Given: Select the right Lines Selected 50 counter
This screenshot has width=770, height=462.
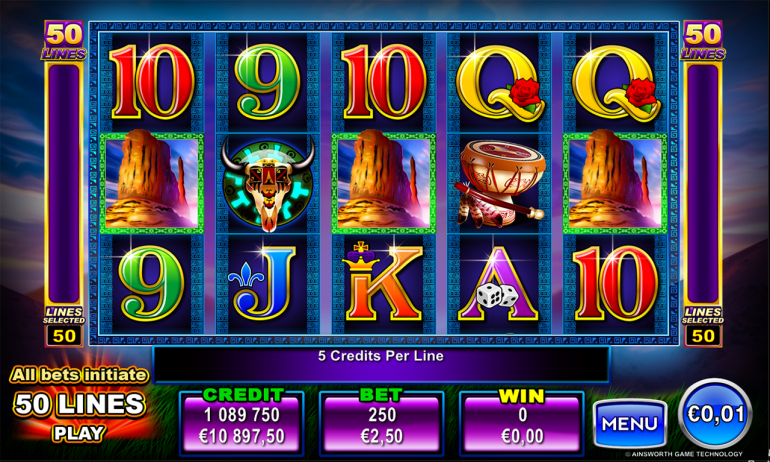Looking at the screenshot, I should (x=703, y=326).
